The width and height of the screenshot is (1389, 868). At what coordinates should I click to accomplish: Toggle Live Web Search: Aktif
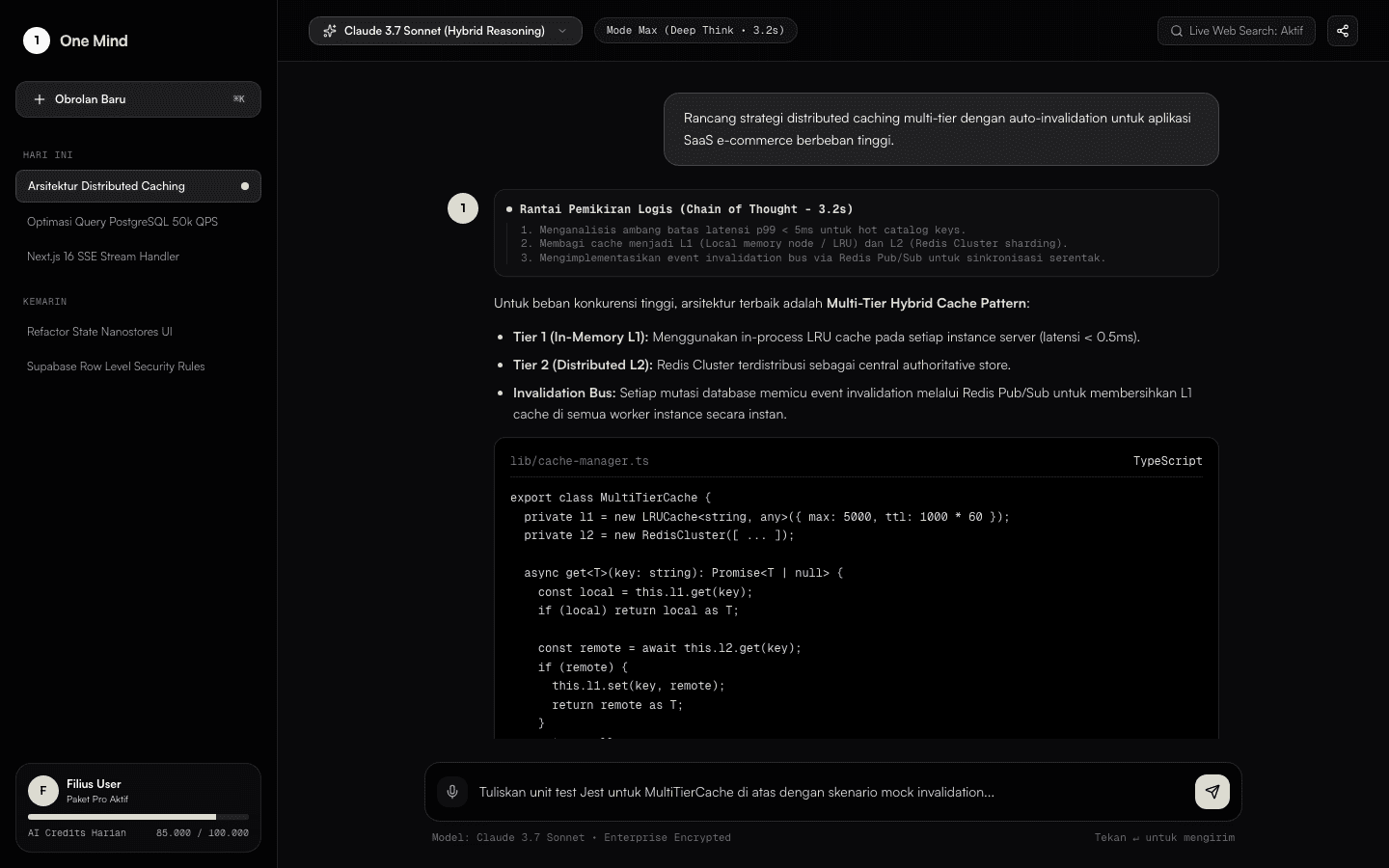(1237, 31)
